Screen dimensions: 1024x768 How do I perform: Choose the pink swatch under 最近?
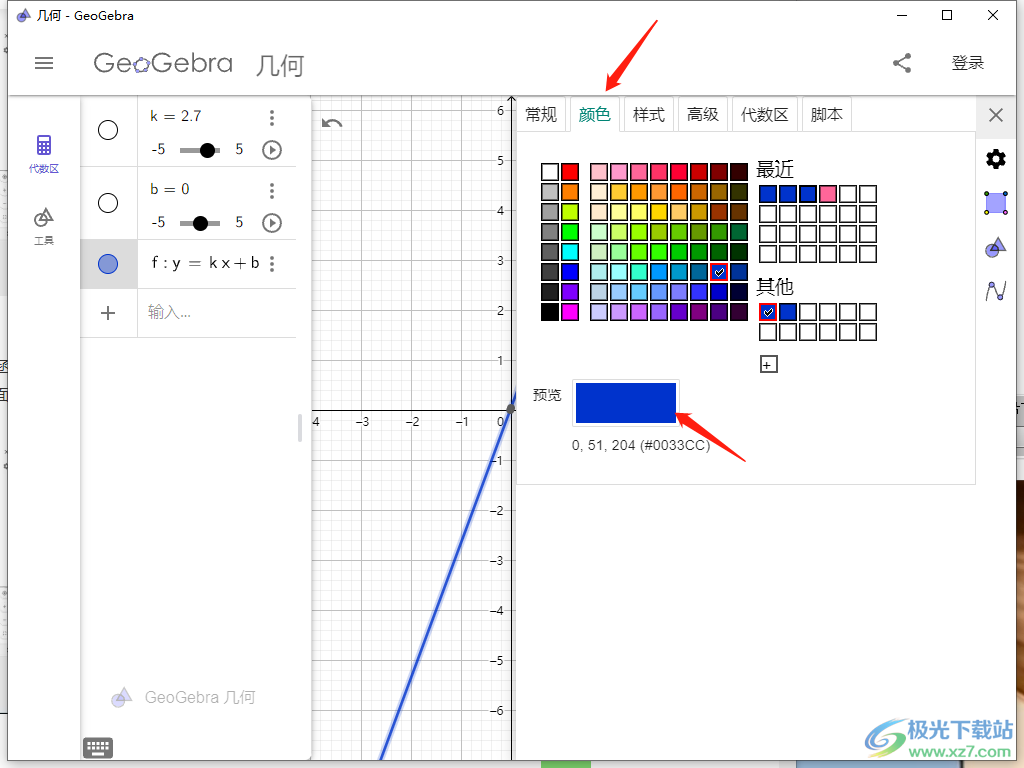click(x=828, y=194)
